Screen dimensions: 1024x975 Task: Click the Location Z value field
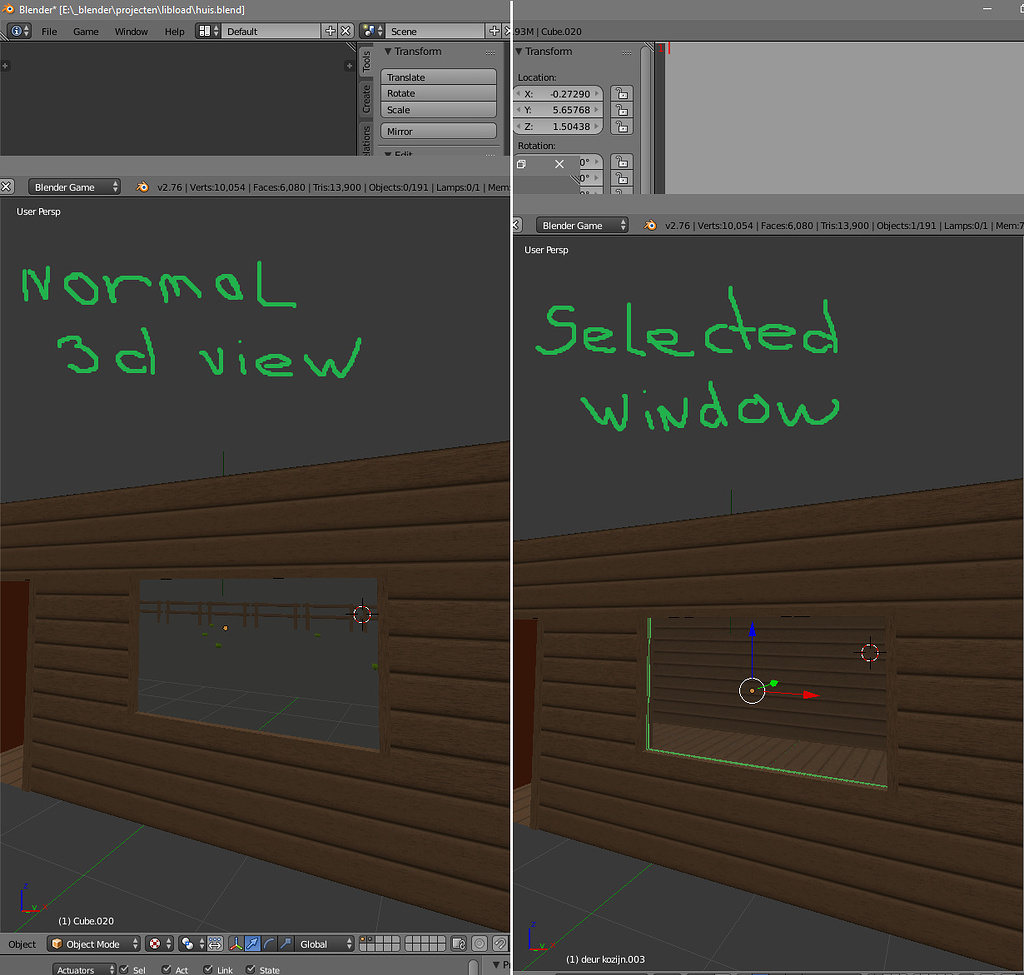(558, 127)
